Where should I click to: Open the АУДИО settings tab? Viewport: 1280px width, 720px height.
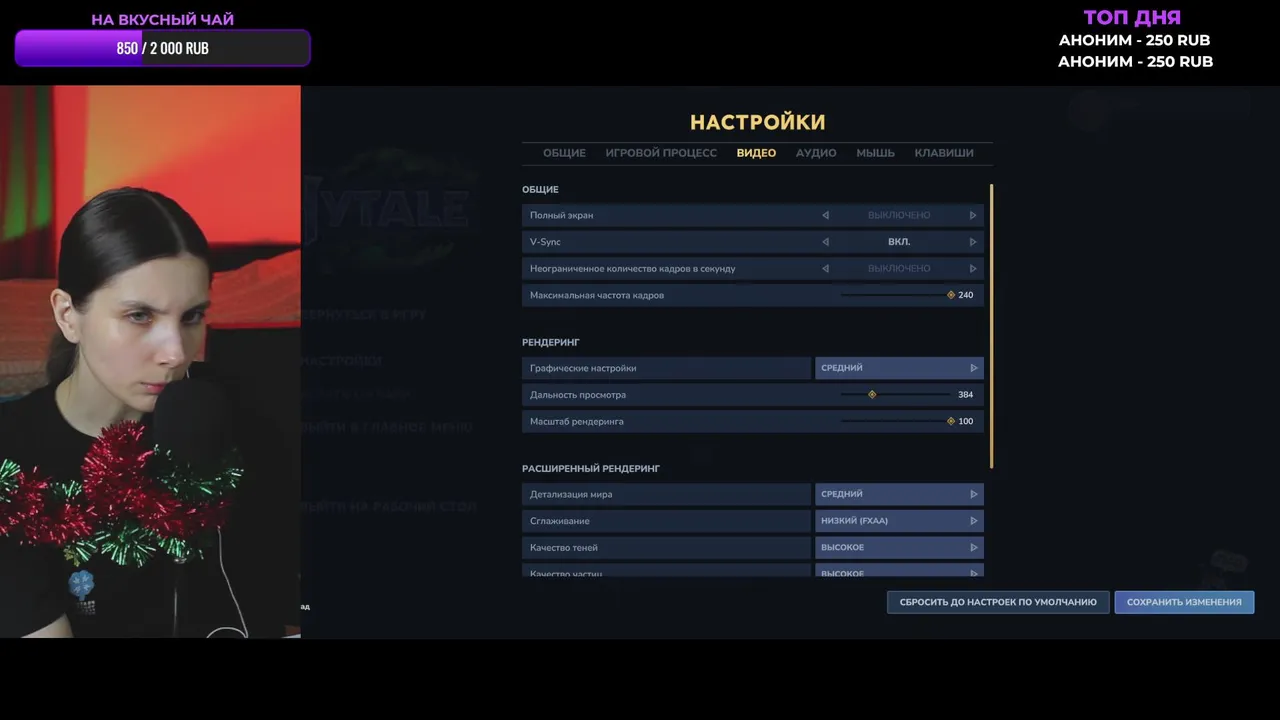point(816,153)
